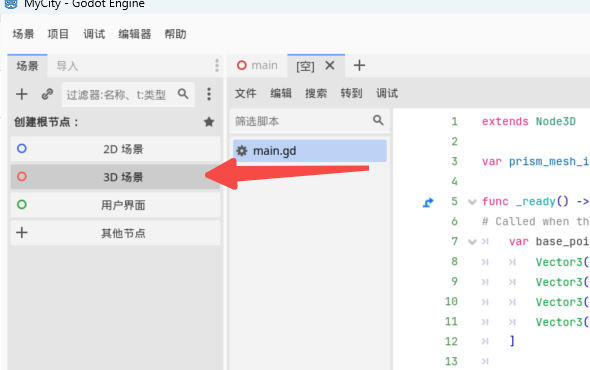Viewport: 590px width, 370px height.
Task: Add a new scene tab
Action: (x=359, y=65)
